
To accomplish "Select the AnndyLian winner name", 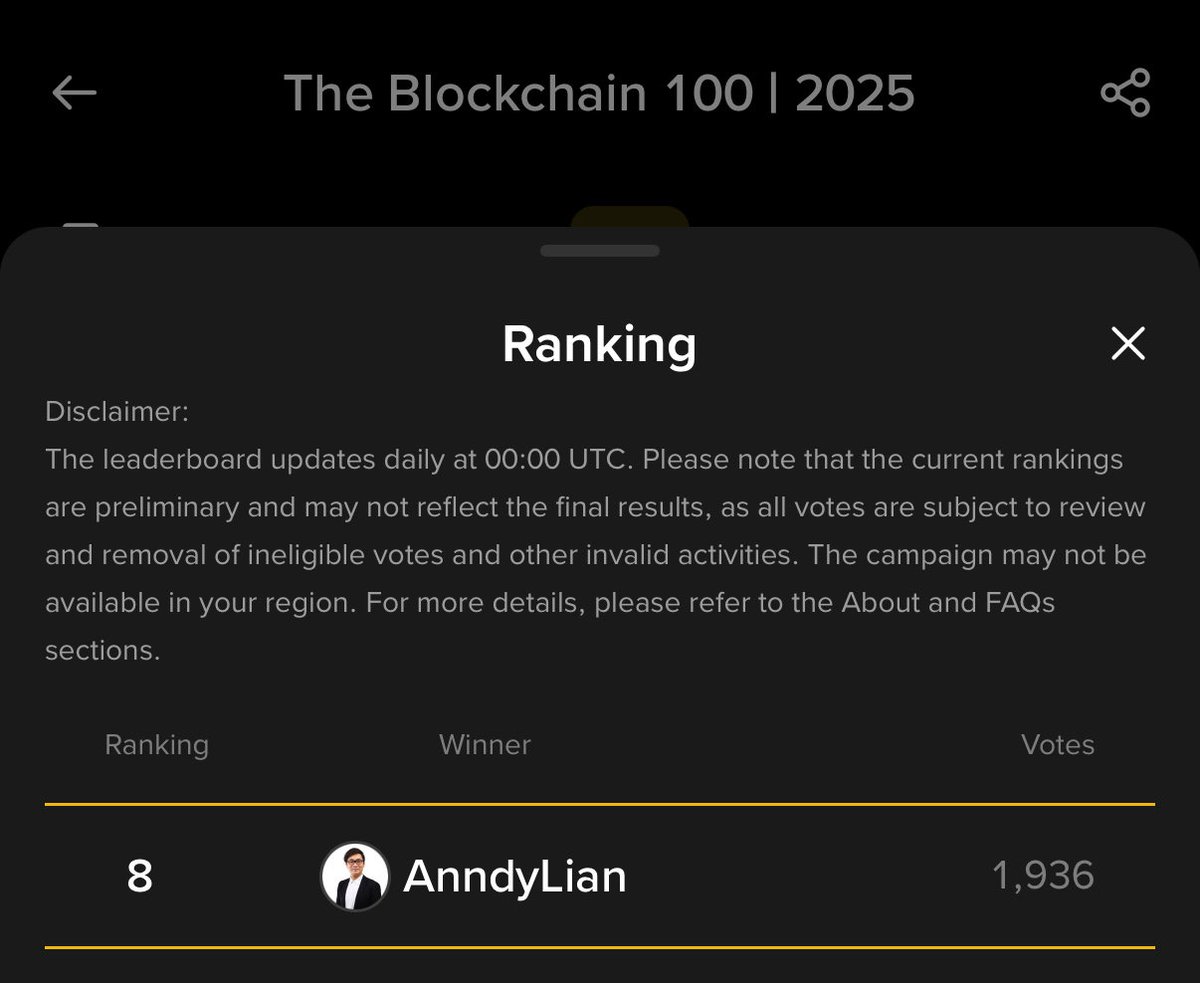I will [x=515, y=877].
